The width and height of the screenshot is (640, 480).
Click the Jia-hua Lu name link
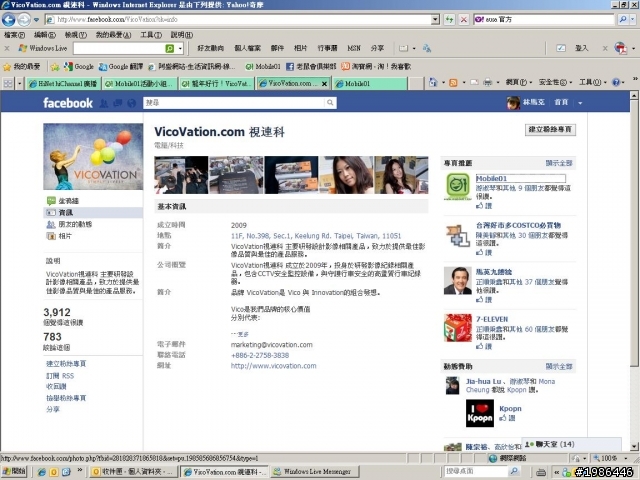pyautogui.click(x=483, y=381)
